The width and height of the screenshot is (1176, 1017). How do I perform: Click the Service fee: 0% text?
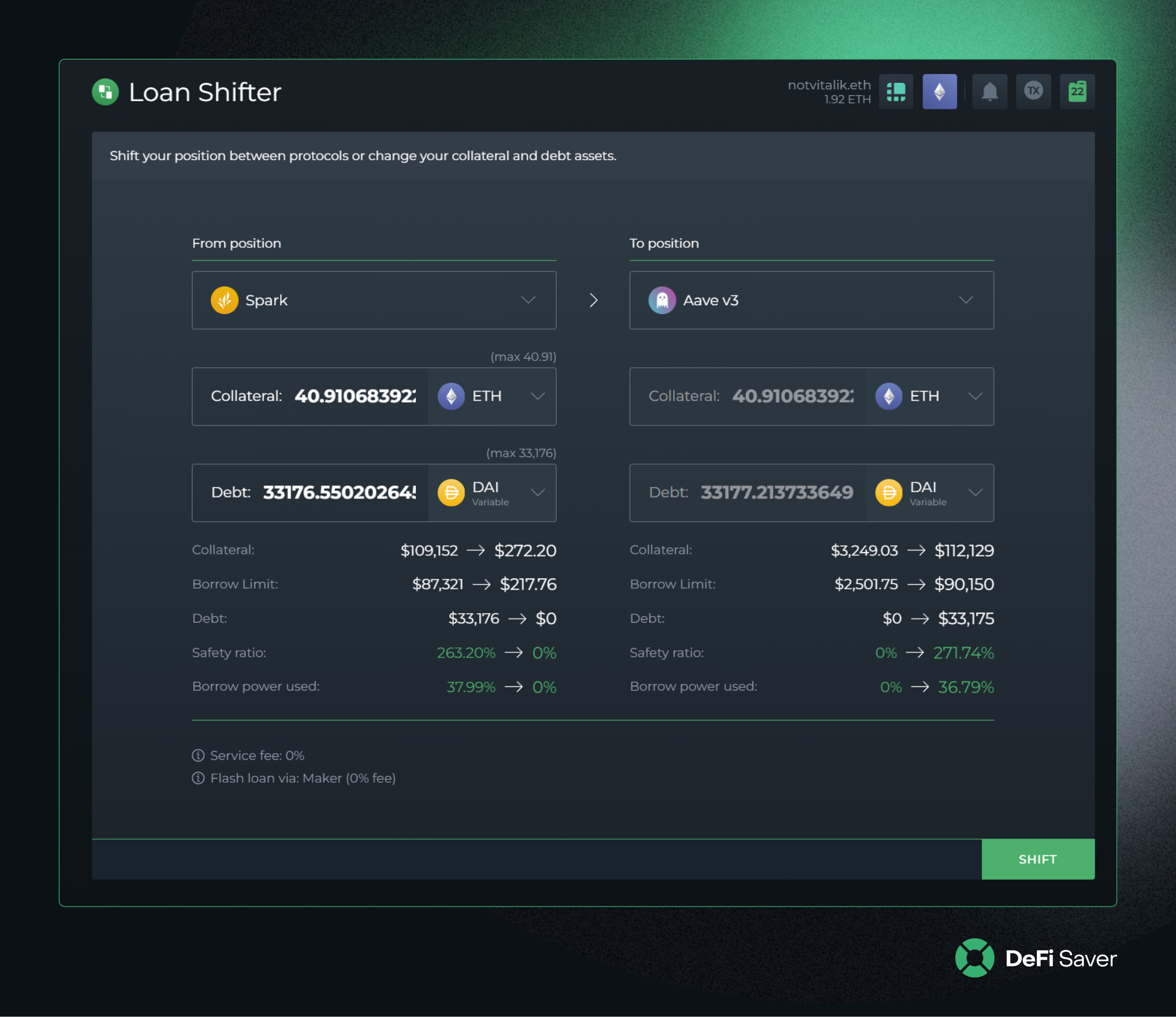(257, 755)
